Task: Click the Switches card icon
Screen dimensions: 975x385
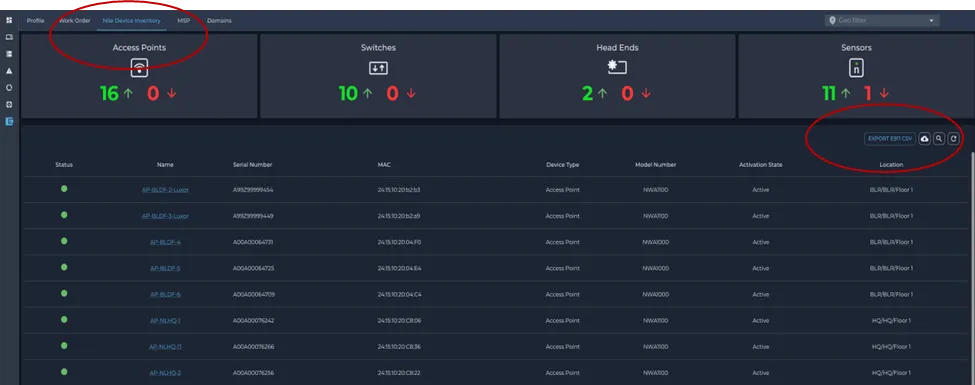Action: (378, 67)
